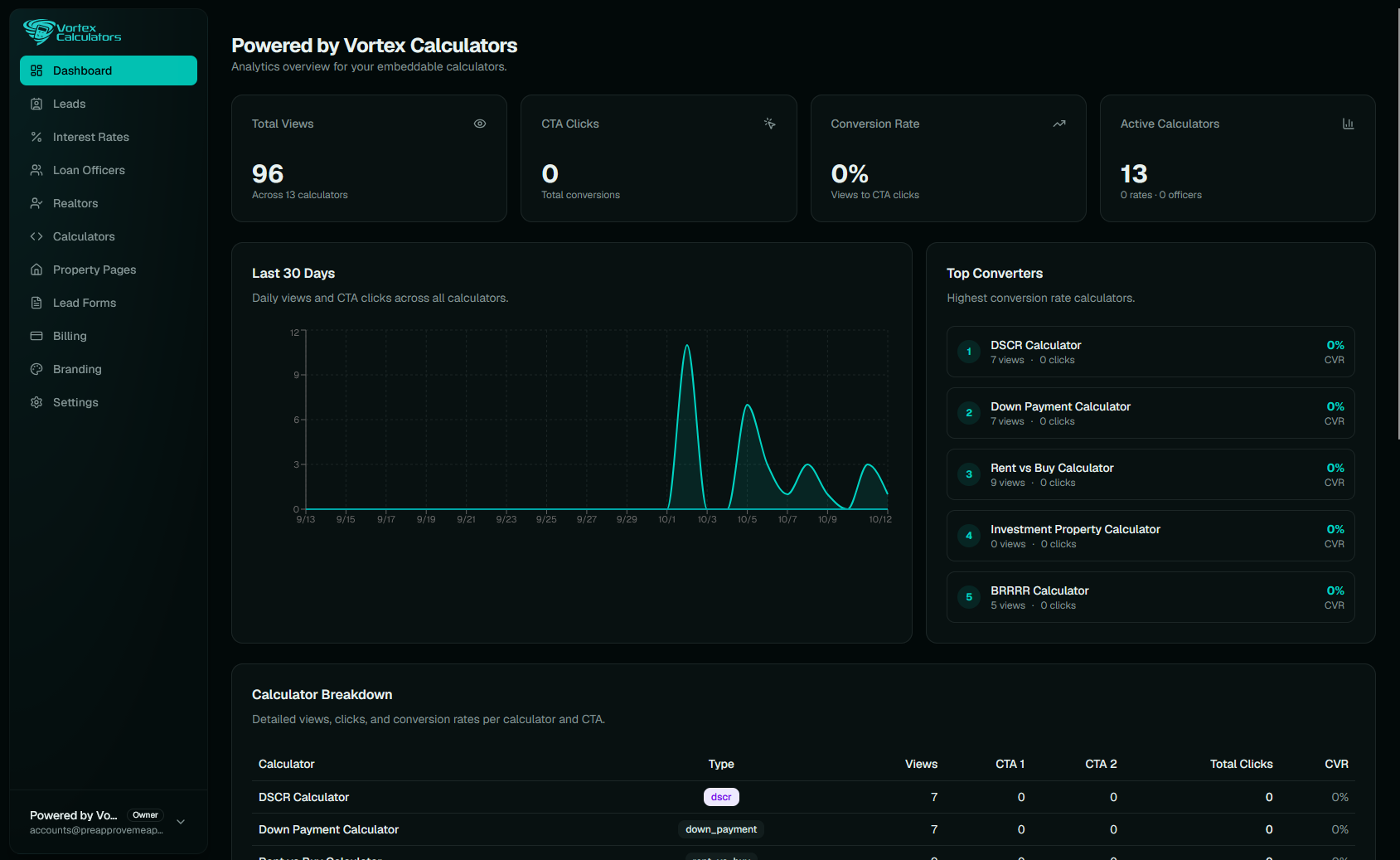This screenshot has width=1400, height=860.
Task: Click the Property Pages house icon
Action: coord(36,270)
